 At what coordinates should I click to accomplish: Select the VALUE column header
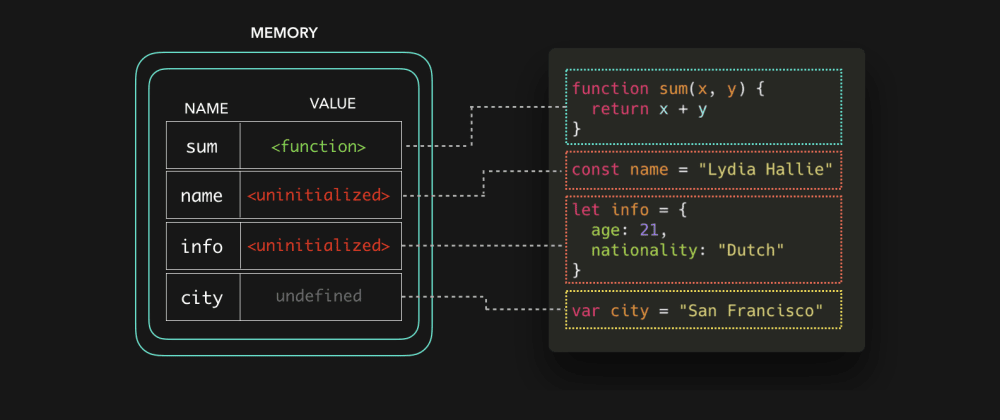click(332, 103)
